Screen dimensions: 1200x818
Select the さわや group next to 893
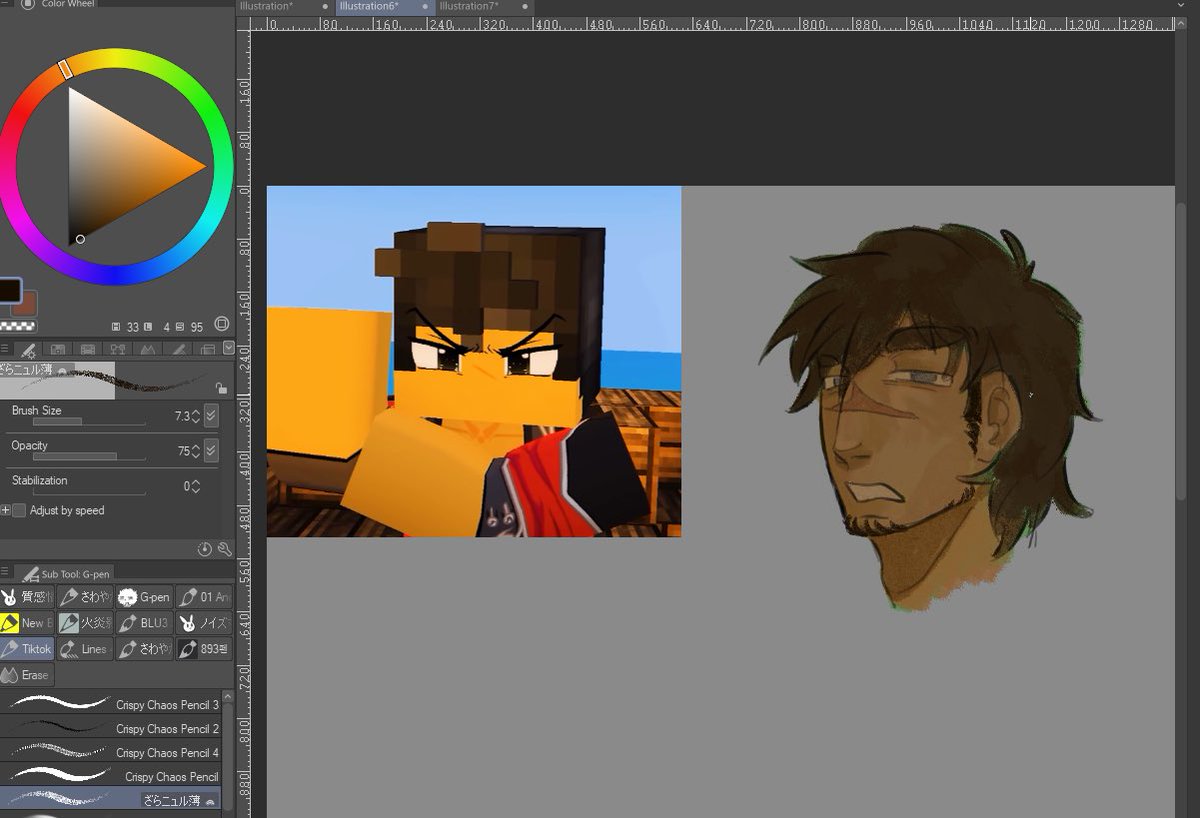click(x=144, y=649)
